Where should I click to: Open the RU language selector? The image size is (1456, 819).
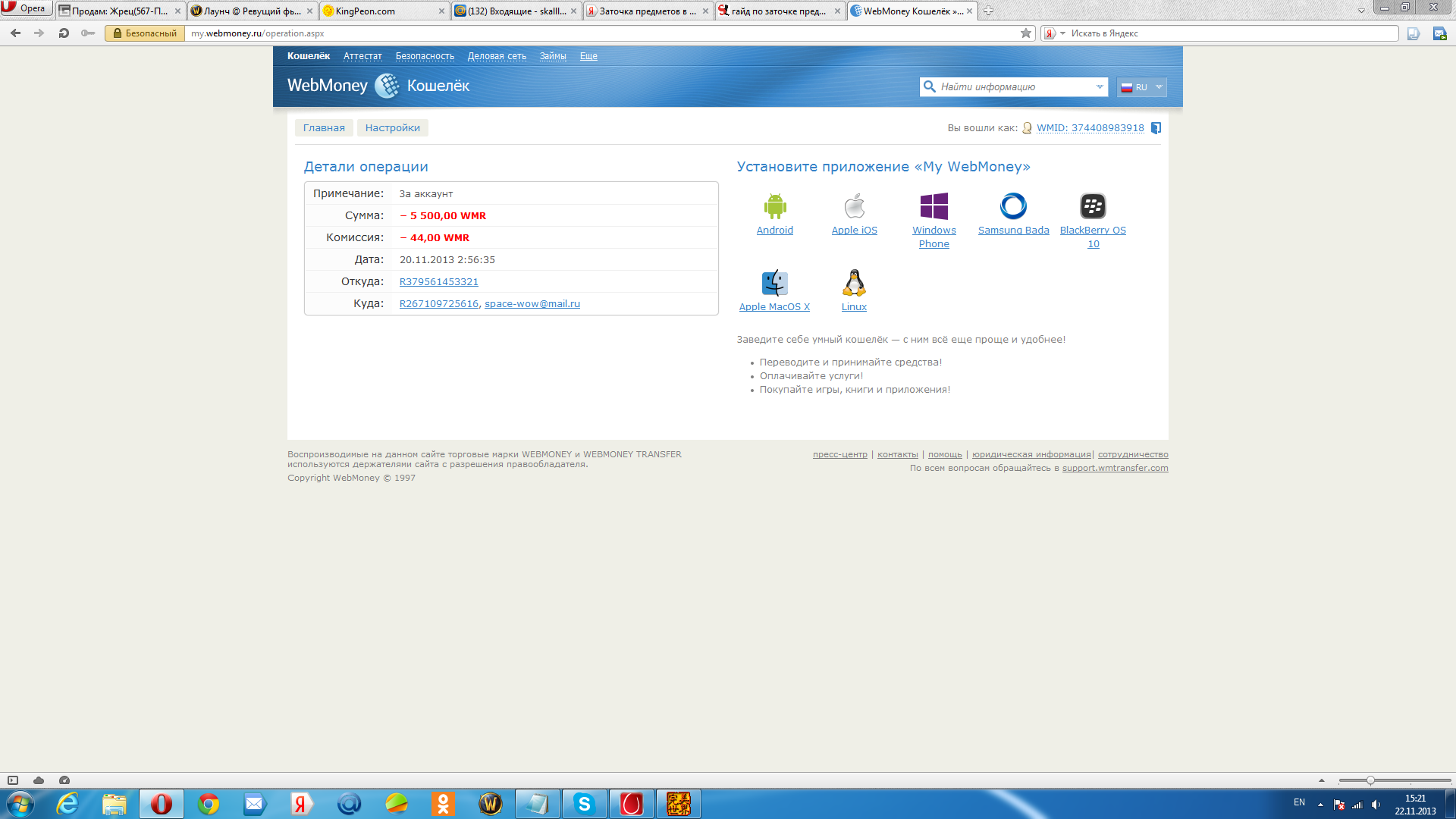1141,87
